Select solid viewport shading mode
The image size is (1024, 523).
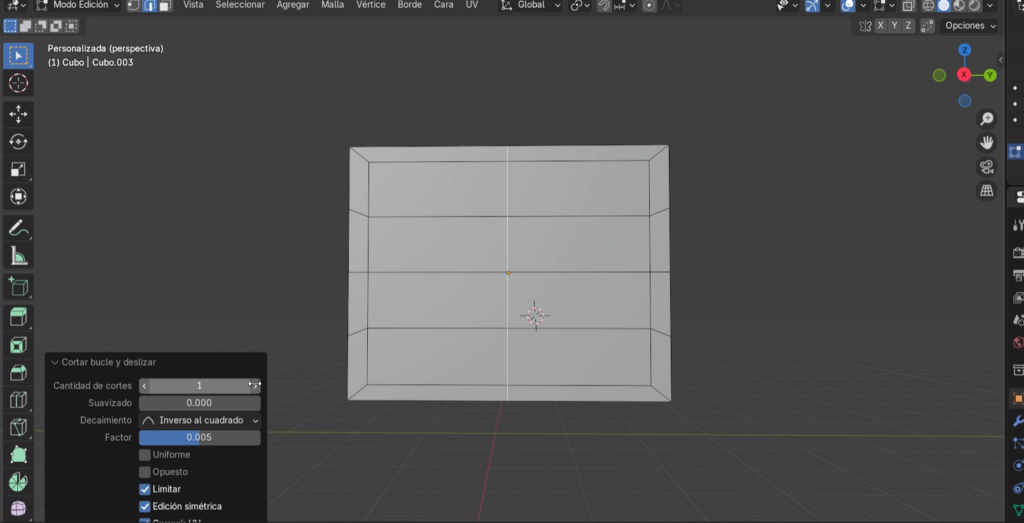coord(944,5)
